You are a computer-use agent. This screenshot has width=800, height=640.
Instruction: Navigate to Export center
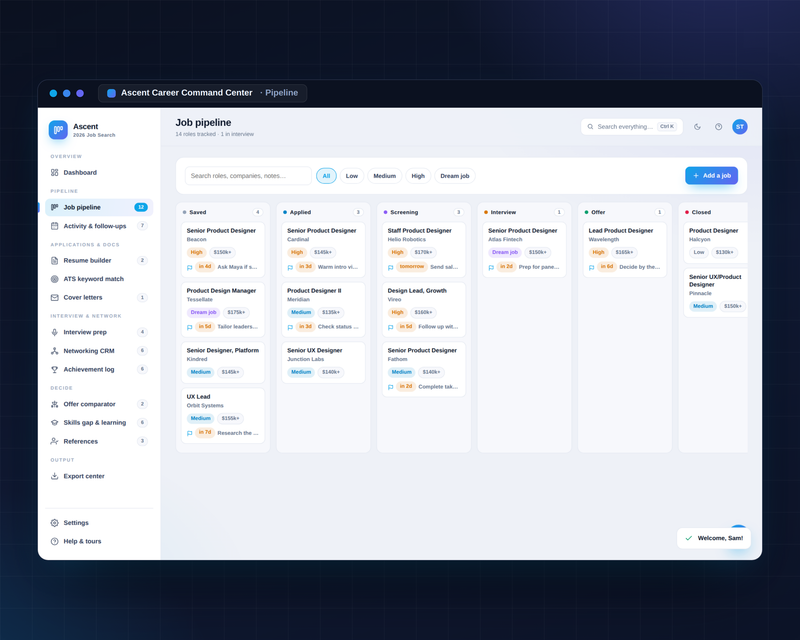[x=99, y=476]
